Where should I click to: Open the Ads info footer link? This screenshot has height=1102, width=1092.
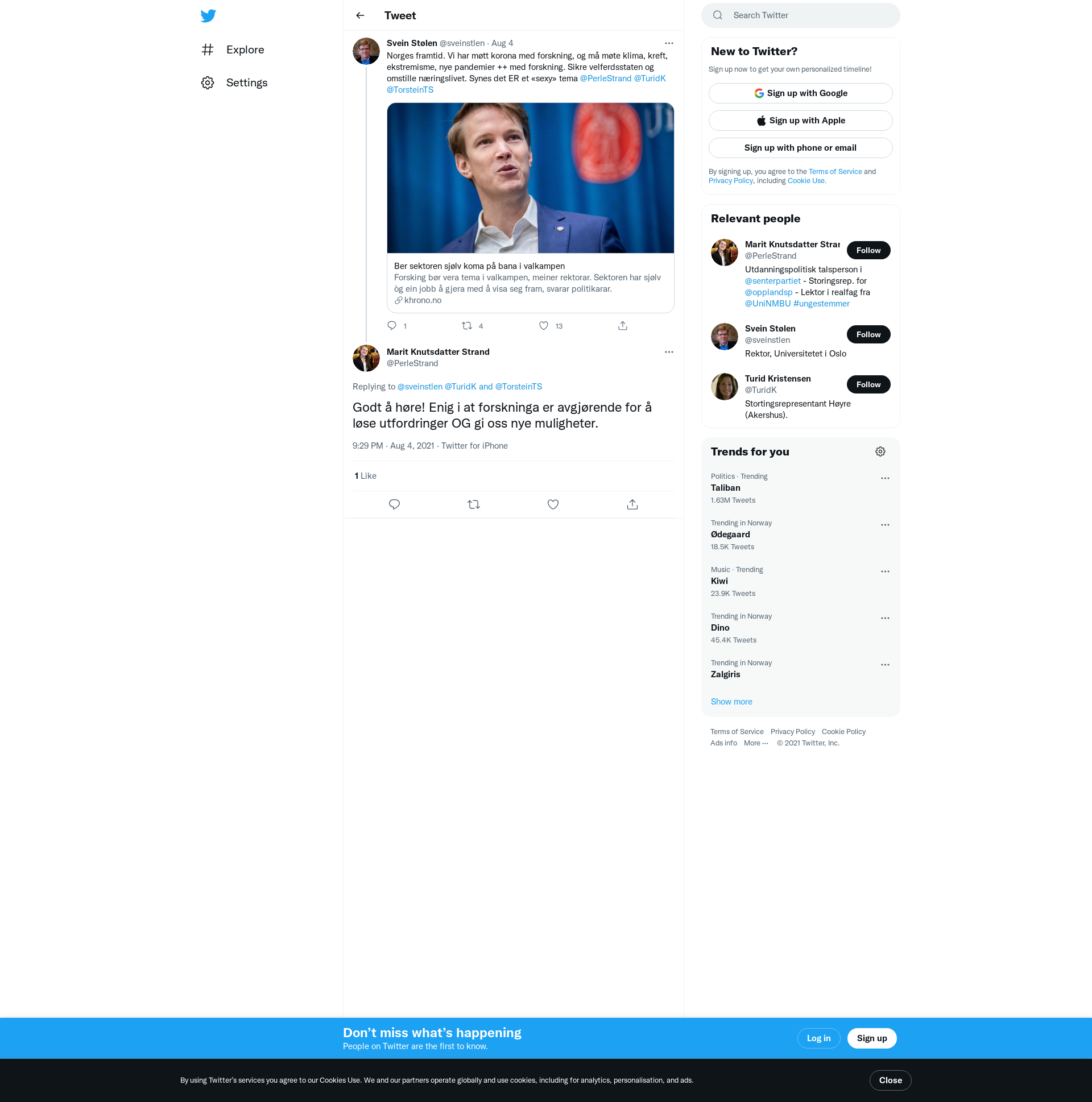[x=723, y=743]
